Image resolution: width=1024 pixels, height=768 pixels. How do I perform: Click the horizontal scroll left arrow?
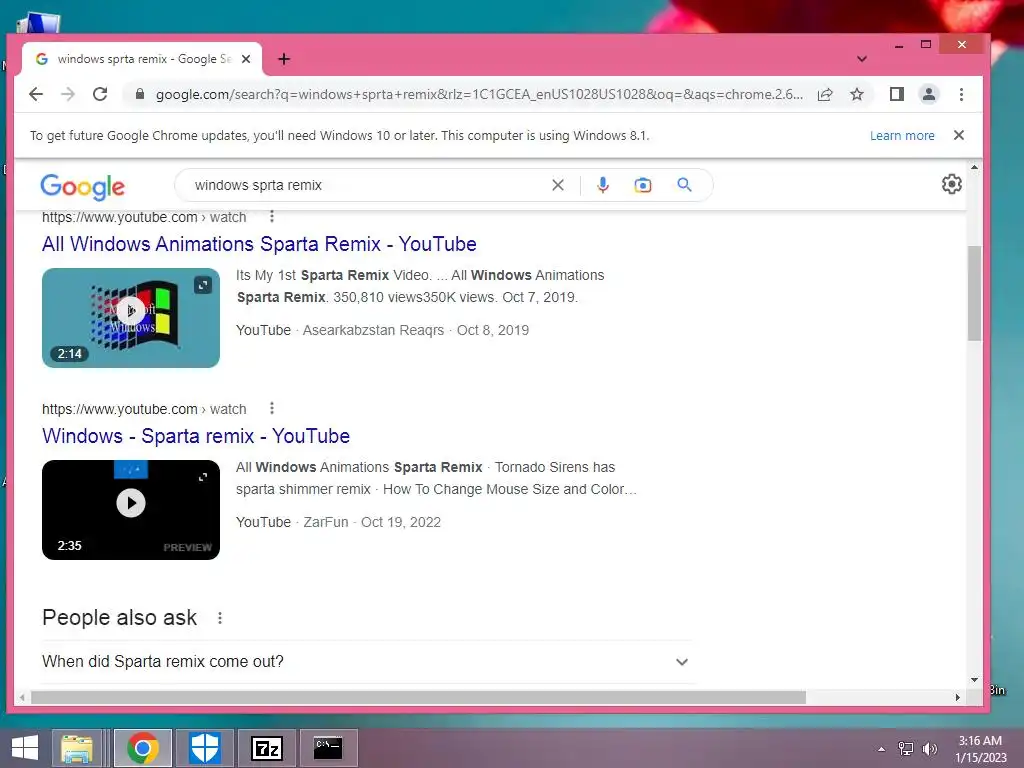[x=22, y=697]
